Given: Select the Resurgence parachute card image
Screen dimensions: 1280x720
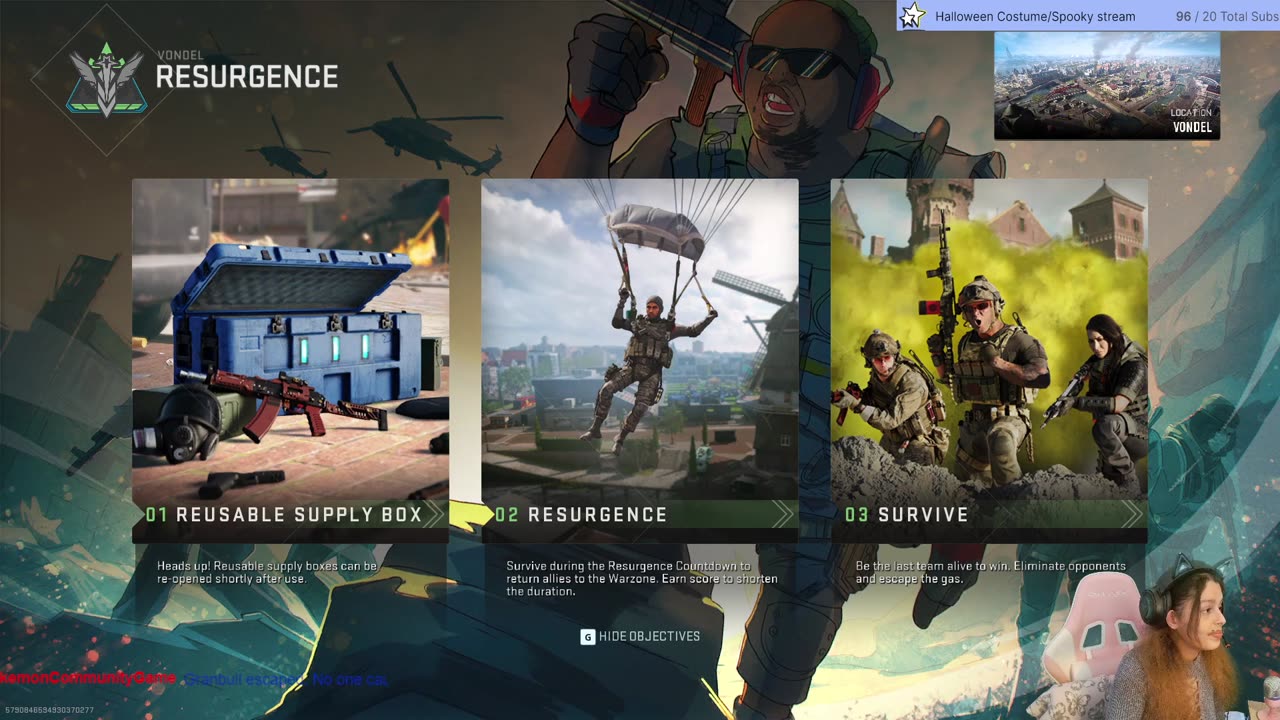Looking at the screenshot, I should click(x=640, y=340).
